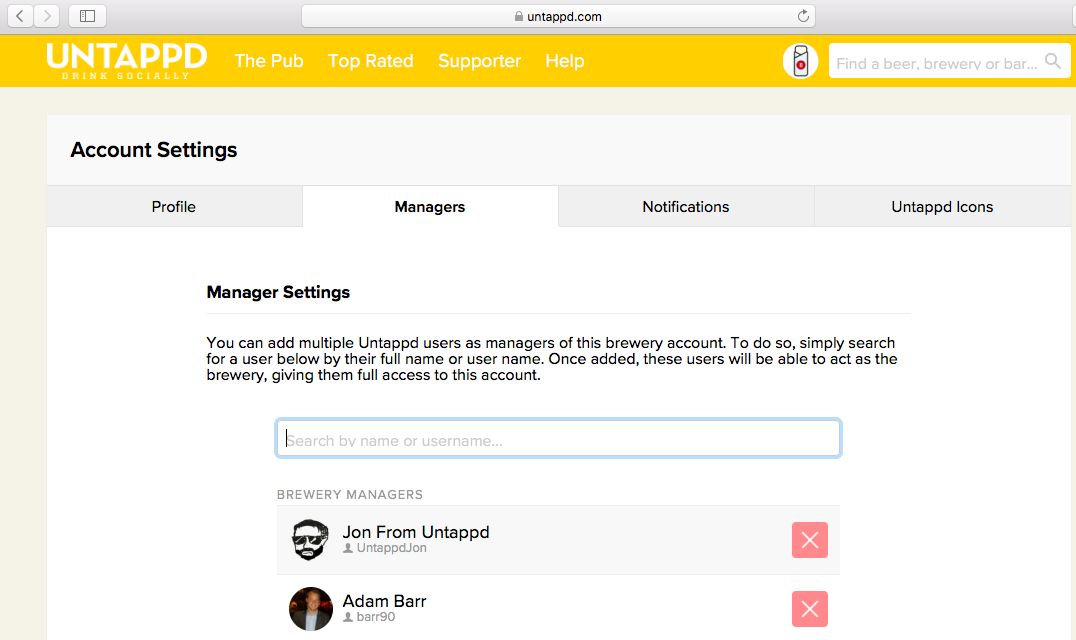Switch to the Notifications tab
Image resolution: width=1076 pixels, height=640 pixels.
click(x=686, y=206)
